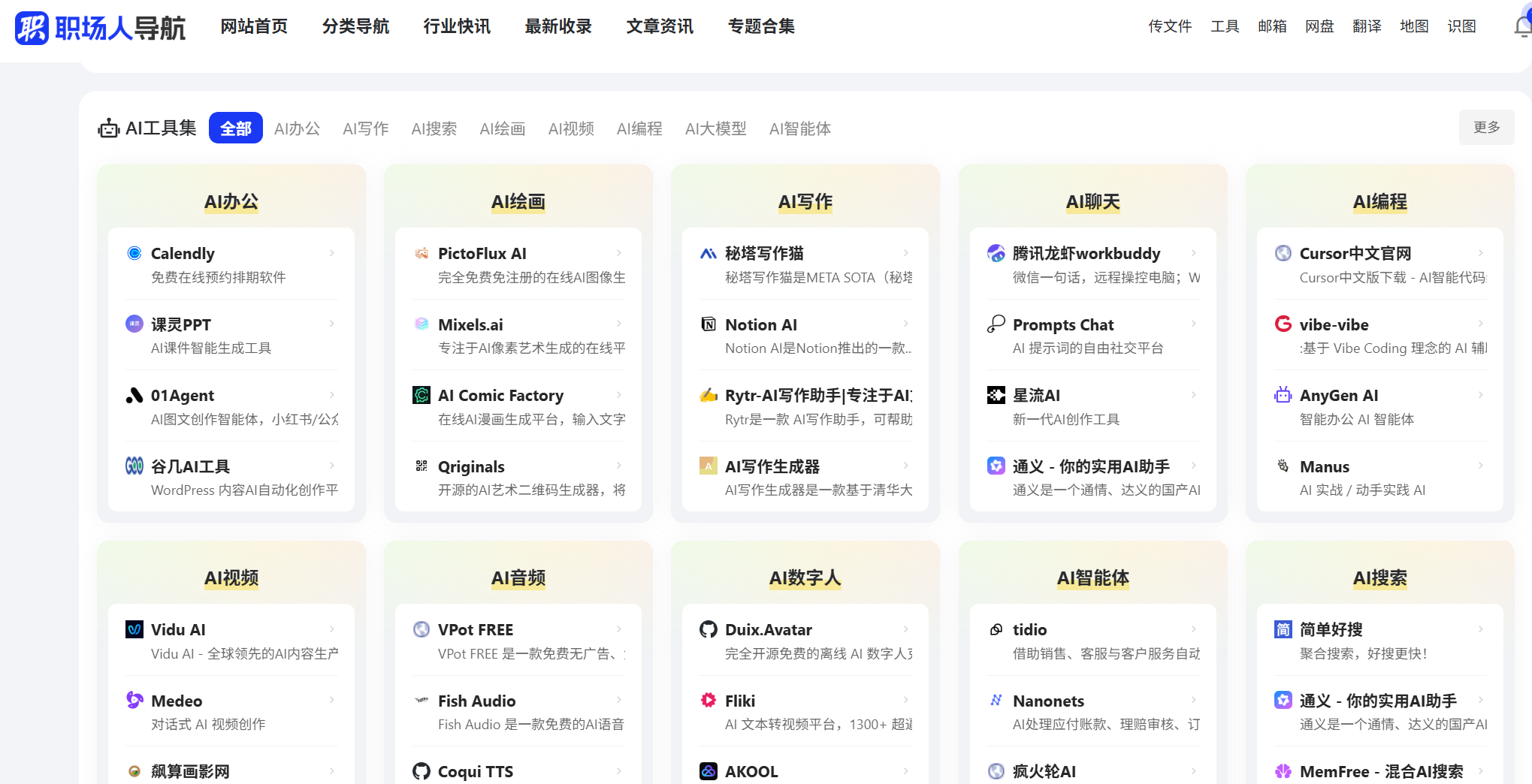Switch to the AI编程 tab
Image resolution: width=1532 pixels, height=784 pixels.
pyautogui.click(x=639, y=128)
